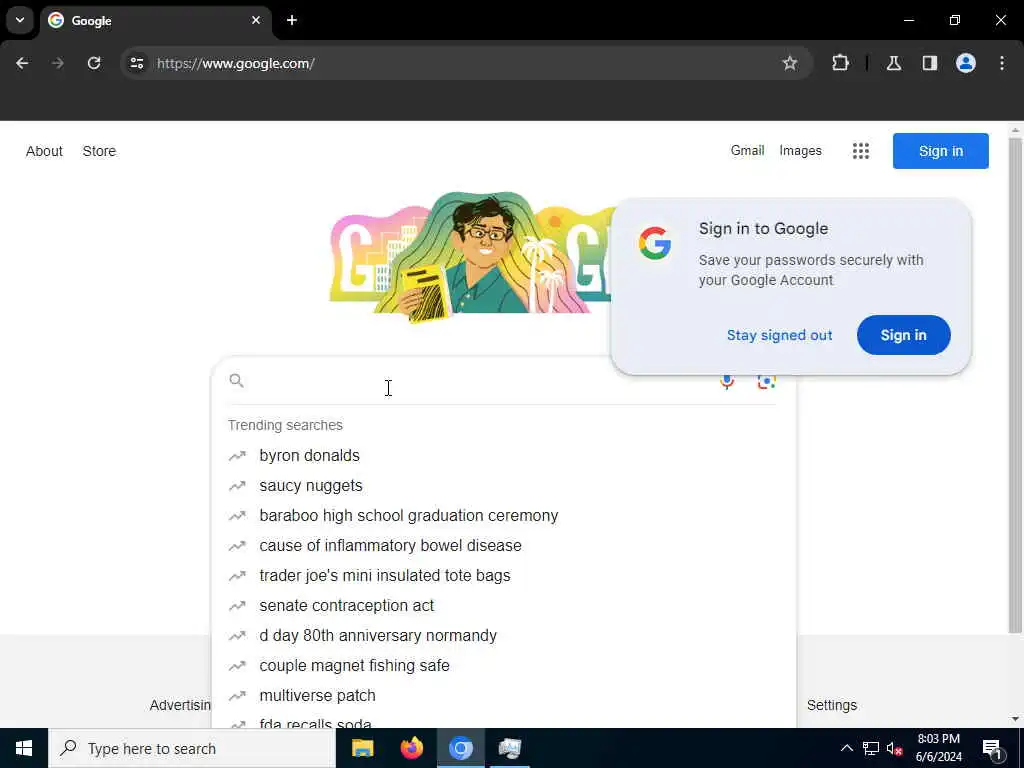
Task: Go to Google Images
Action: pos(800,151)
